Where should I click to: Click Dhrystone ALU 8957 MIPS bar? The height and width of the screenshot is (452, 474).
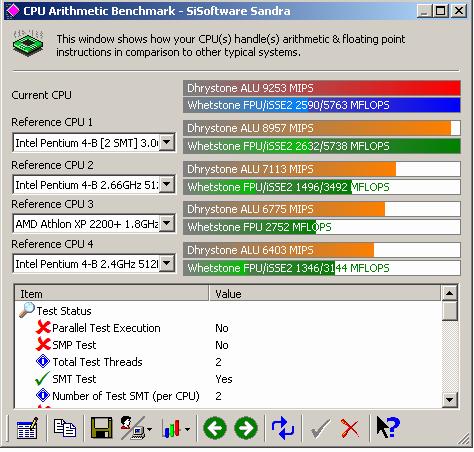(x=322, y=128)
